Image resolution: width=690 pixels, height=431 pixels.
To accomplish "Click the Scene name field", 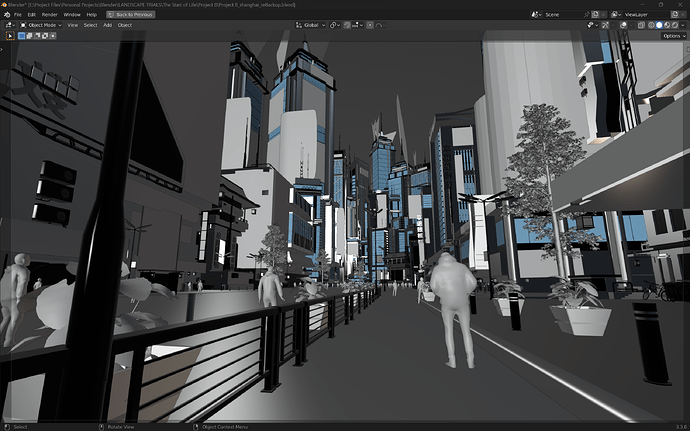I will [x=564, y=15].
